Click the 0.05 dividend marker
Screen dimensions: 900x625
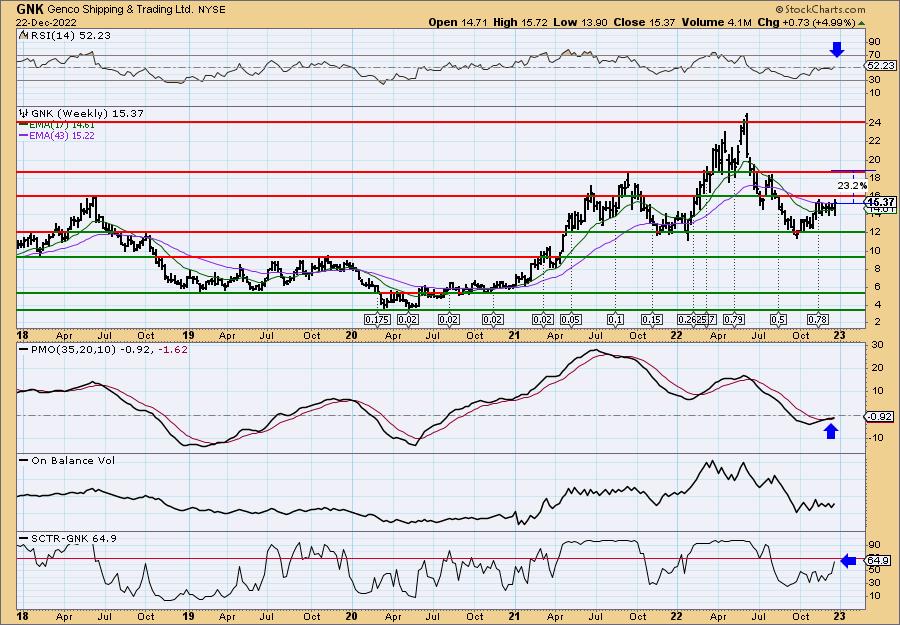coord(571,319)
